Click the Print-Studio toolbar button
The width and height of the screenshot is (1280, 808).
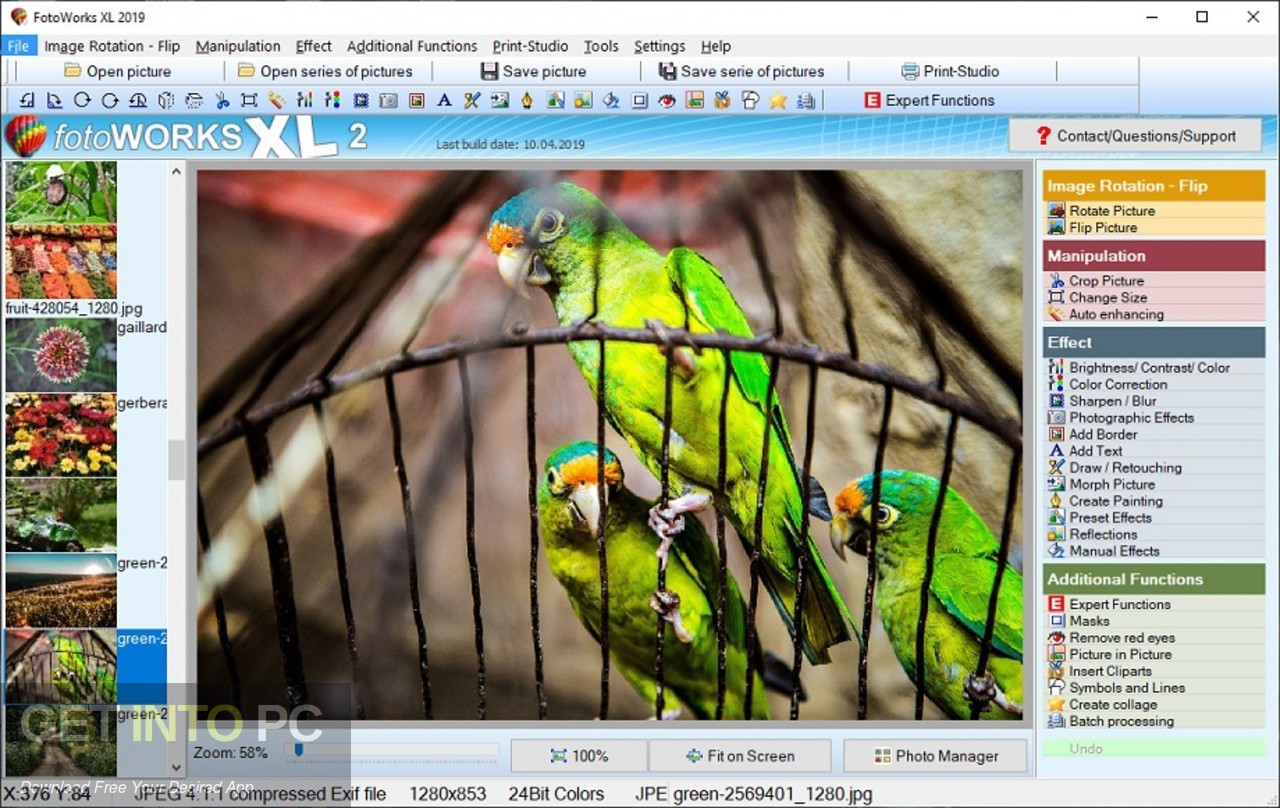(x=950, y=71)
